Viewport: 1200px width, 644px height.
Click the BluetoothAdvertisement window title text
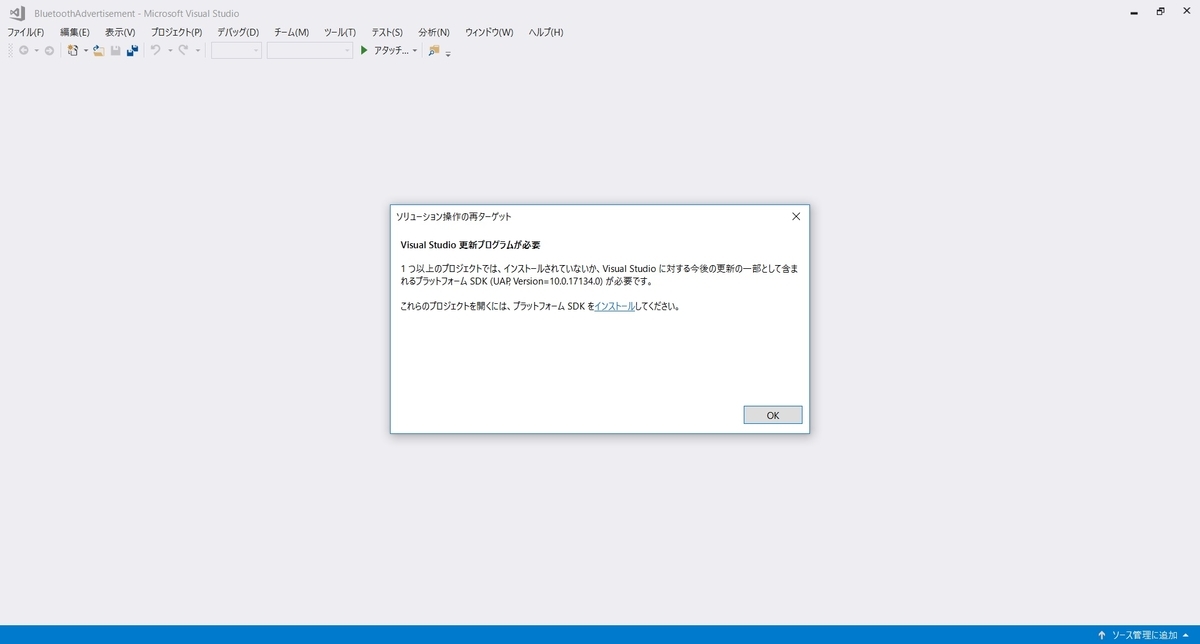pos(137,13)
